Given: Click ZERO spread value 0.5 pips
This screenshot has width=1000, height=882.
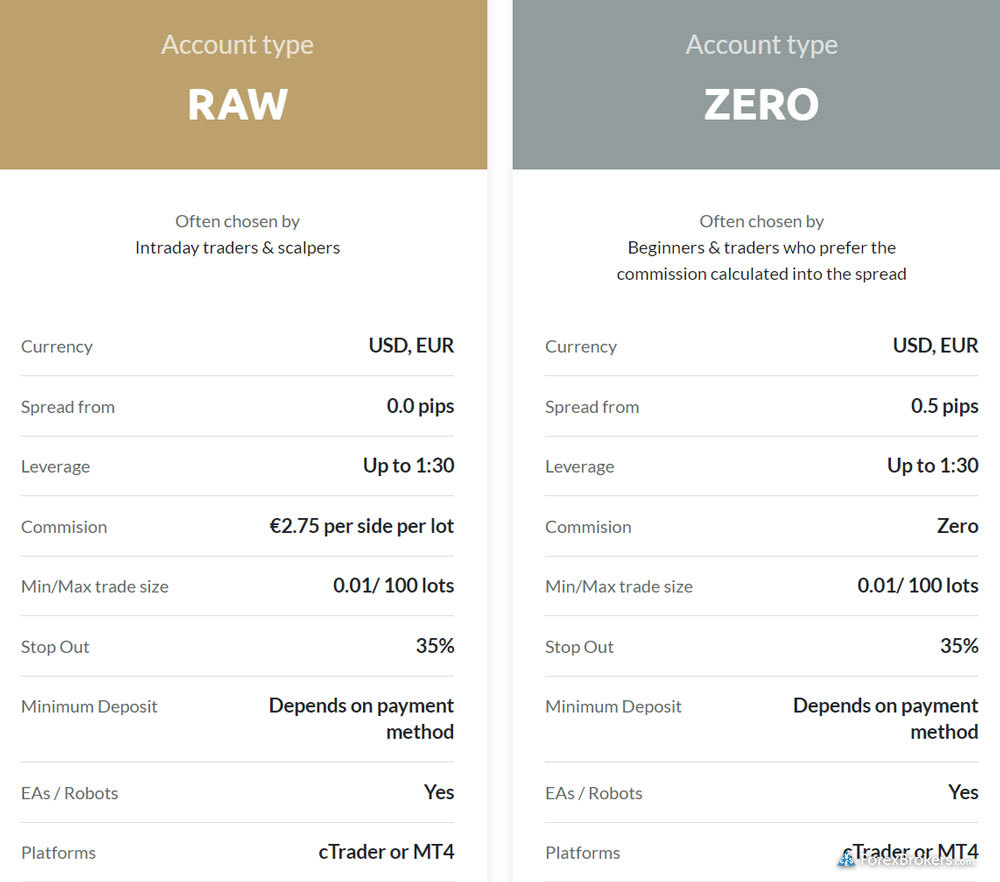Looking at the screenshot, I should click(x=945, y=406).
